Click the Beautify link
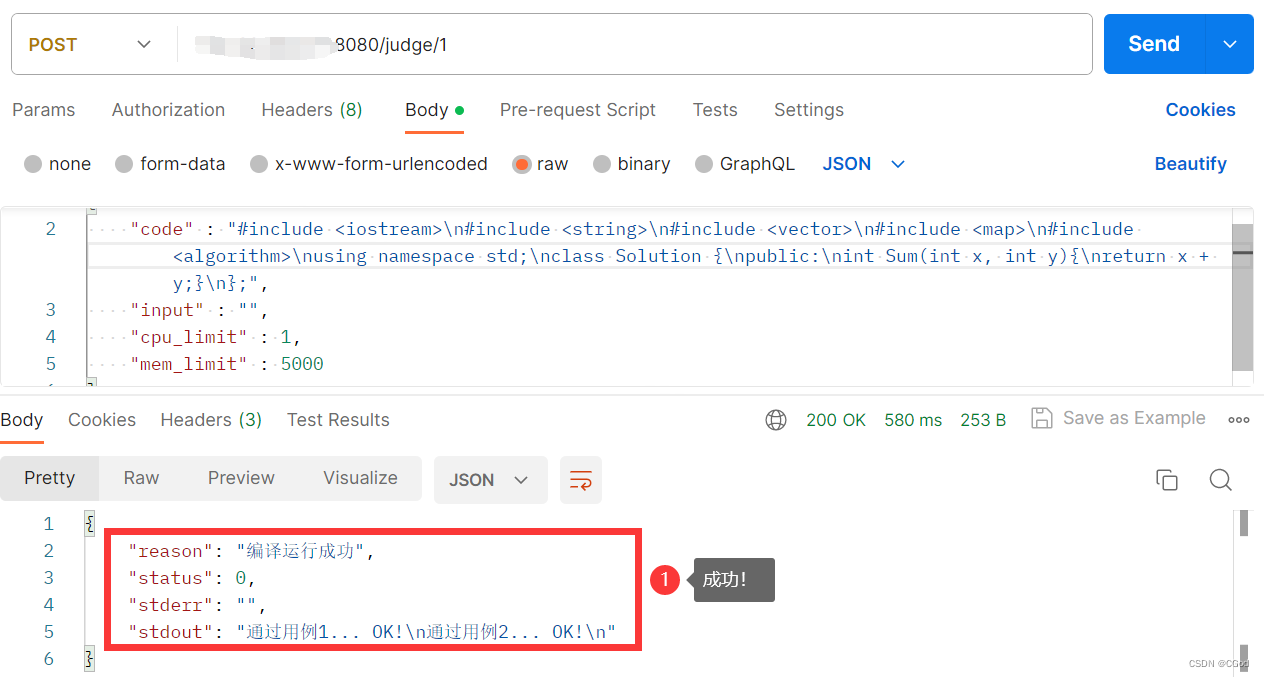1264x677 pixels. 1190,164
